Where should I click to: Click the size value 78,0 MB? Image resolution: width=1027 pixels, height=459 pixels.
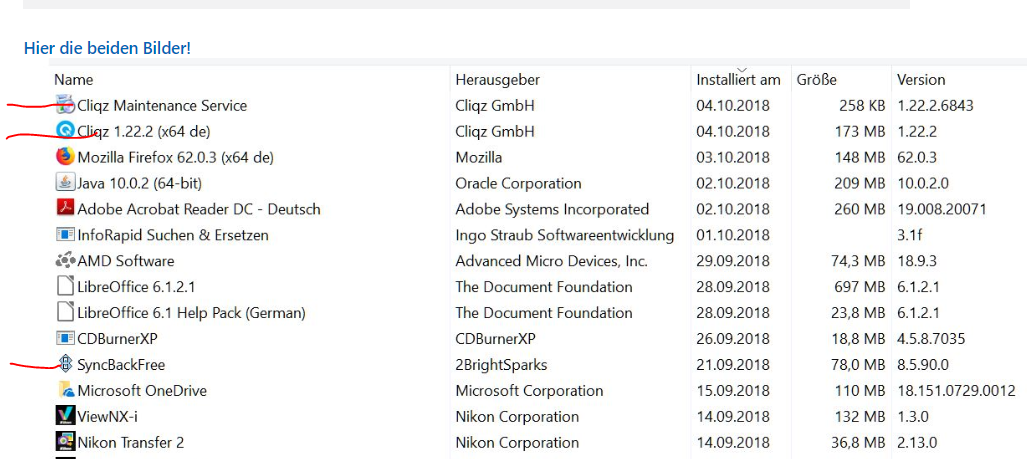(x=859, y=365)
